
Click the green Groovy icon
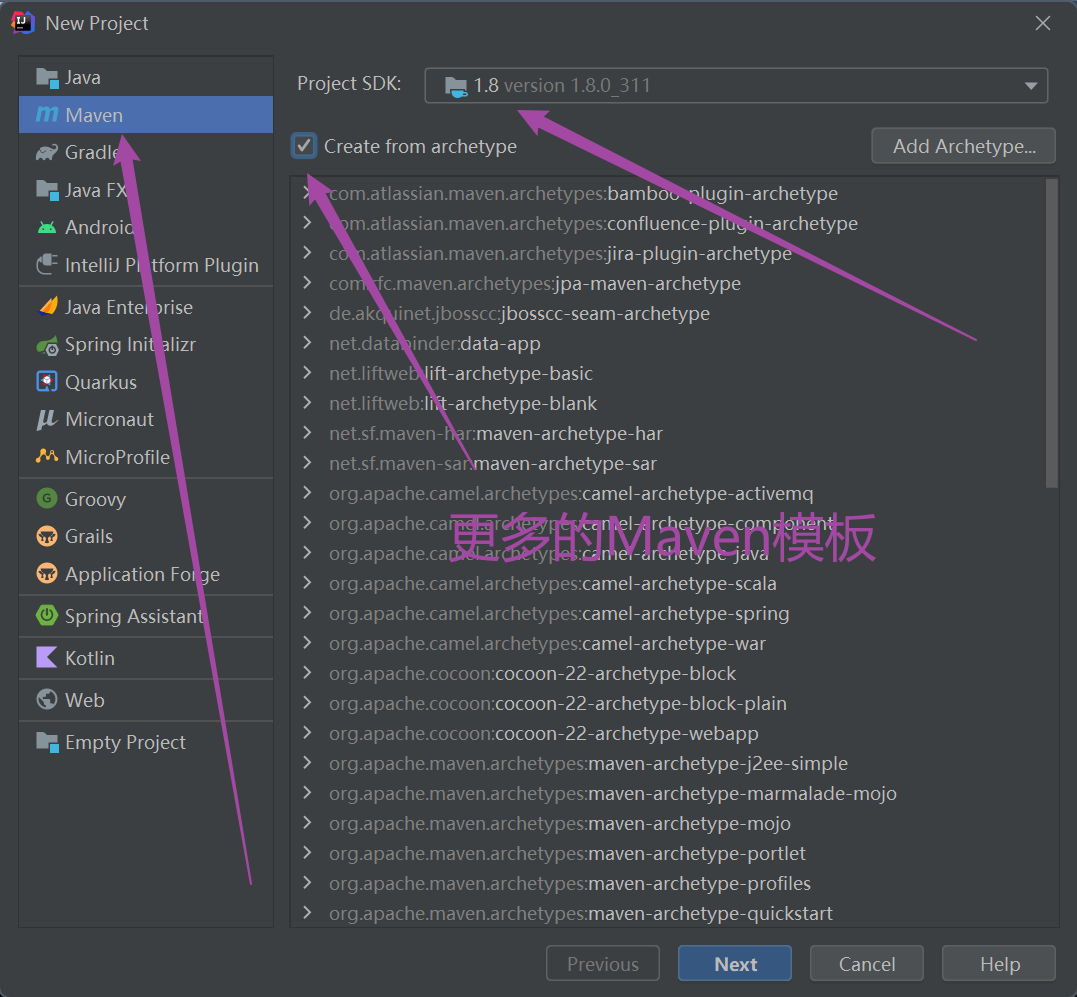click(47, 498)
